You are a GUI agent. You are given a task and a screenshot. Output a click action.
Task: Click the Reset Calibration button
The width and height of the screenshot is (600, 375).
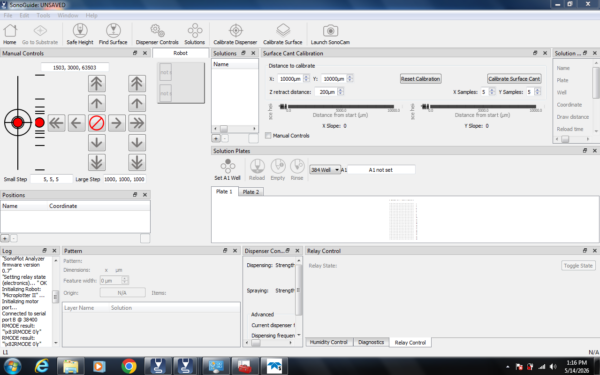(420, 79)
